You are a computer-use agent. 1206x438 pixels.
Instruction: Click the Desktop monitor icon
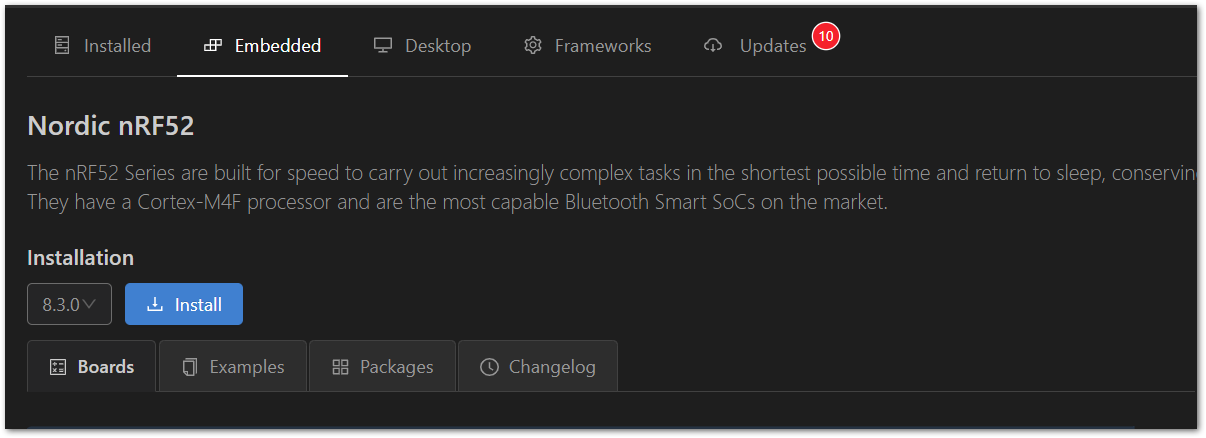click(382, 46)
